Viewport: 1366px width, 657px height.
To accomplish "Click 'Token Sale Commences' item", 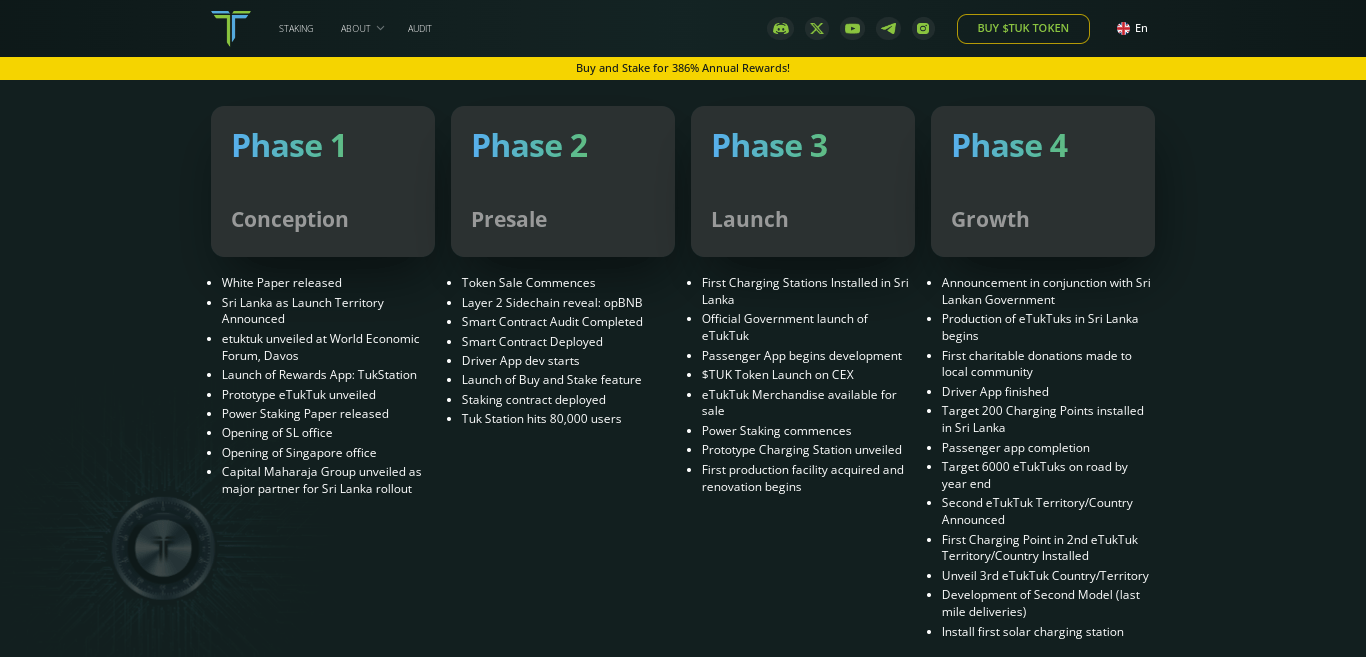I will [528, 283].
